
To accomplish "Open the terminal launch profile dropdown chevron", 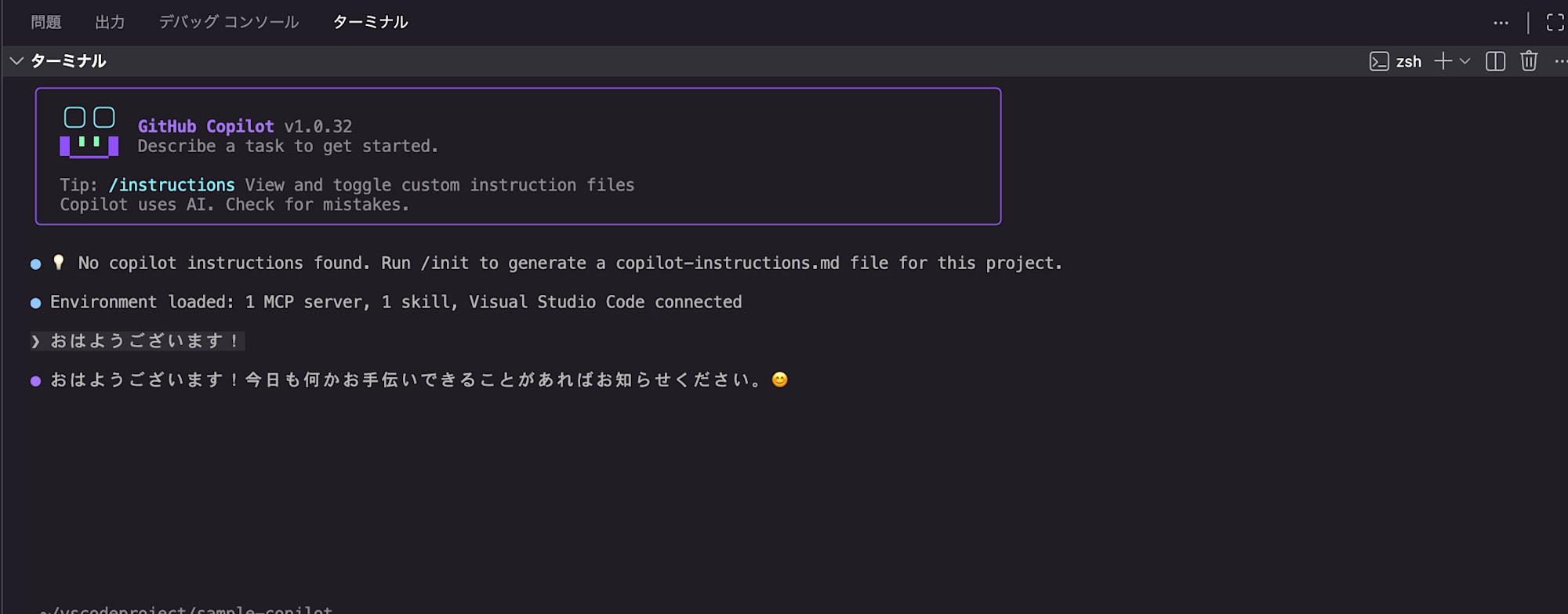I will click(1465, 61).
